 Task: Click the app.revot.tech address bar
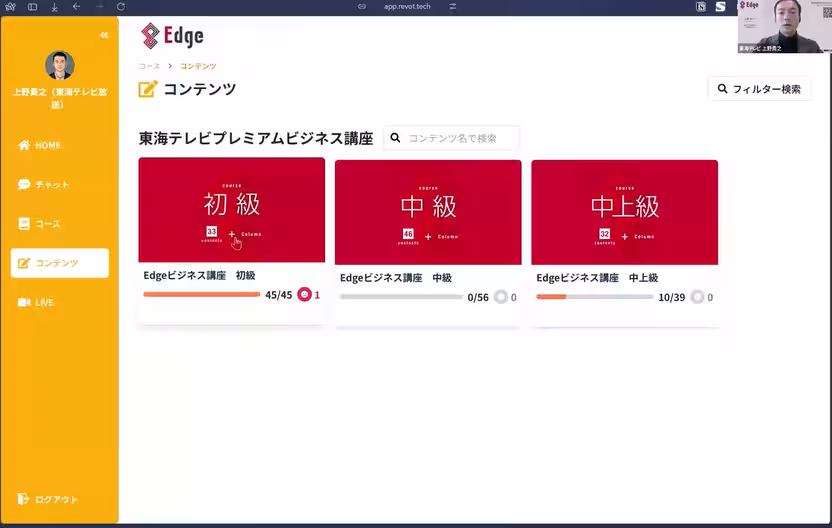click(407, 6)
